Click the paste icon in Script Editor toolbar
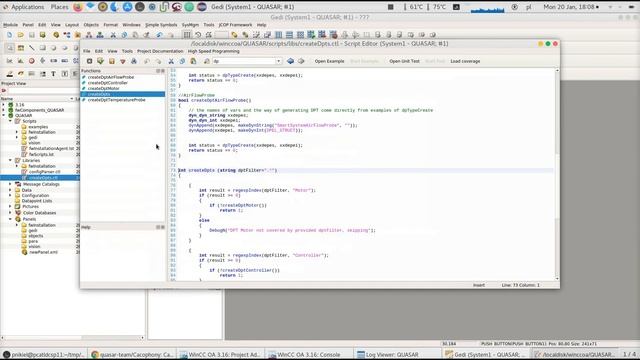The width and height of the screenshot is (640, 360). 193,61
